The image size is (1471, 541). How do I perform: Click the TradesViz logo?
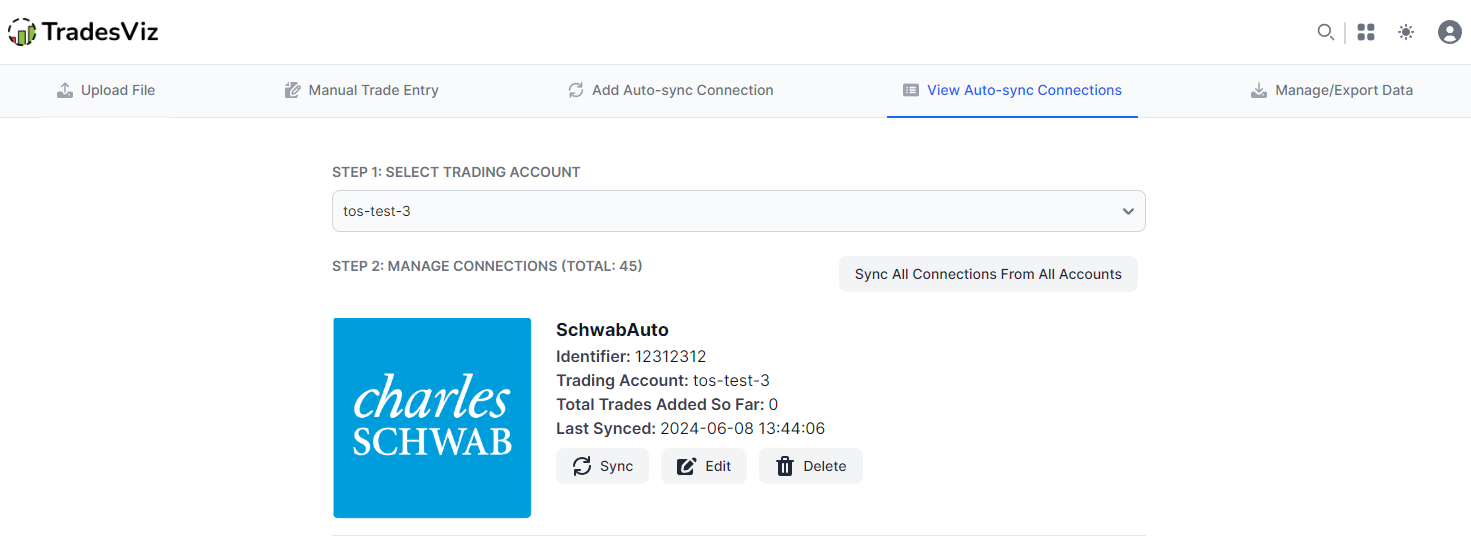pyautogui.click(x=83, y=32)
